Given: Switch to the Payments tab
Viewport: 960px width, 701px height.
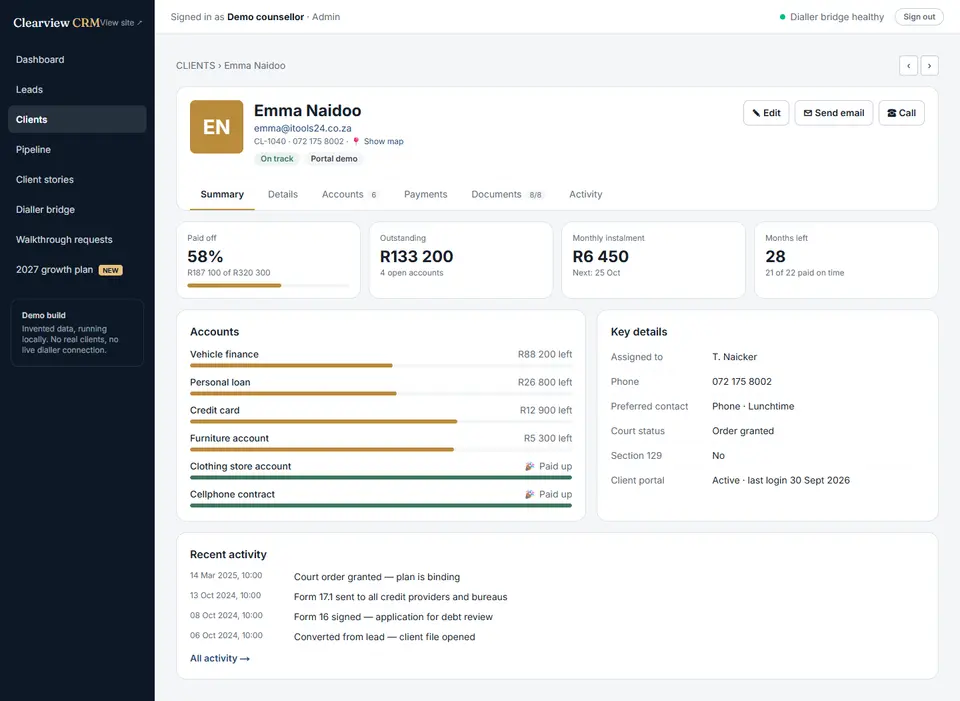Looking at the screenshot, I should click(x=426, y=194).
